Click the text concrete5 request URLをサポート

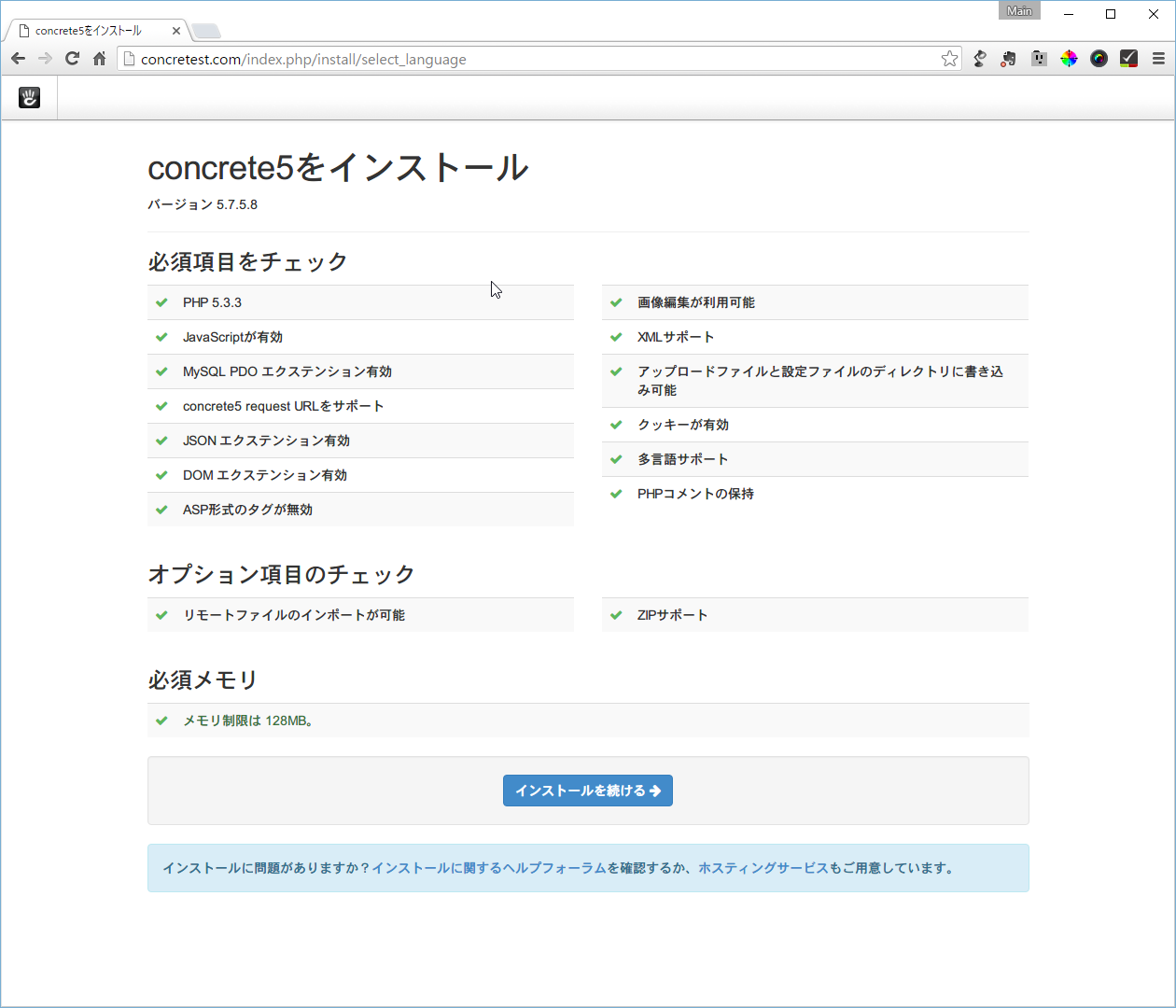[x=284, y=406]
